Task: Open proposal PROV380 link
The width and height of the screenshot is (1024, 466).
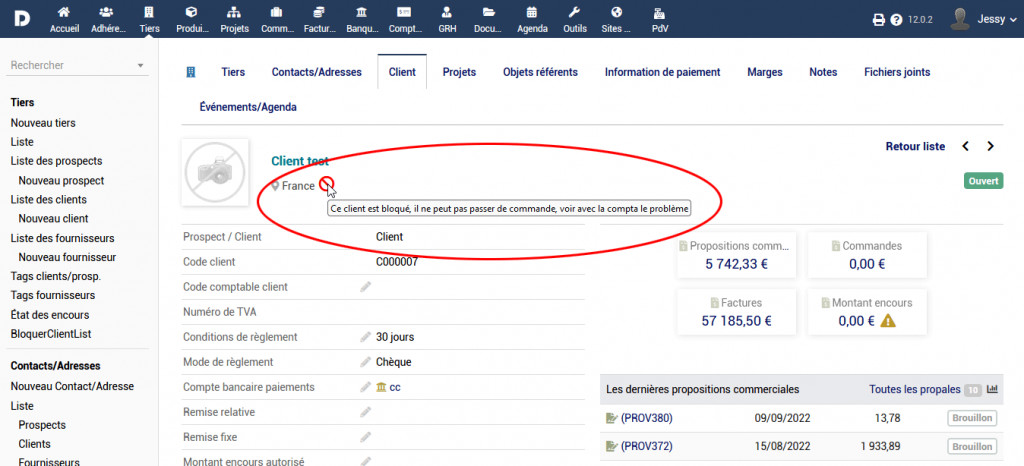Action: (x=642, y=417)
